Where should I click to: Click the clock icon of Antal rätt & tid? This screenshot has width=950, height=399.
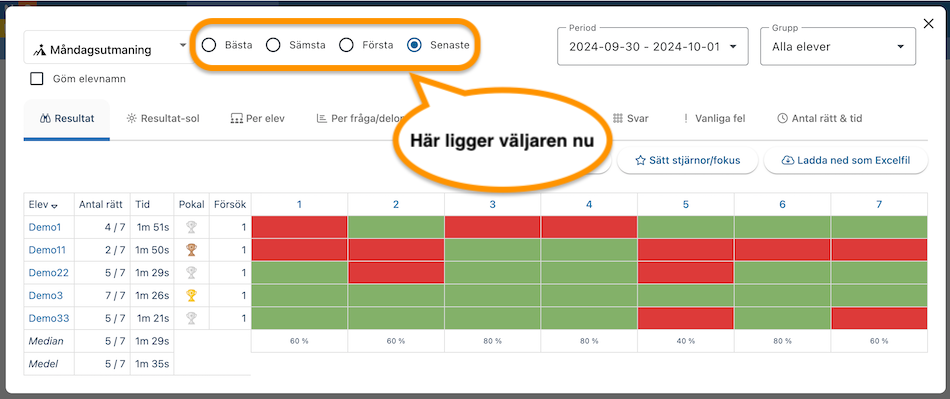[x=782, y=119]
